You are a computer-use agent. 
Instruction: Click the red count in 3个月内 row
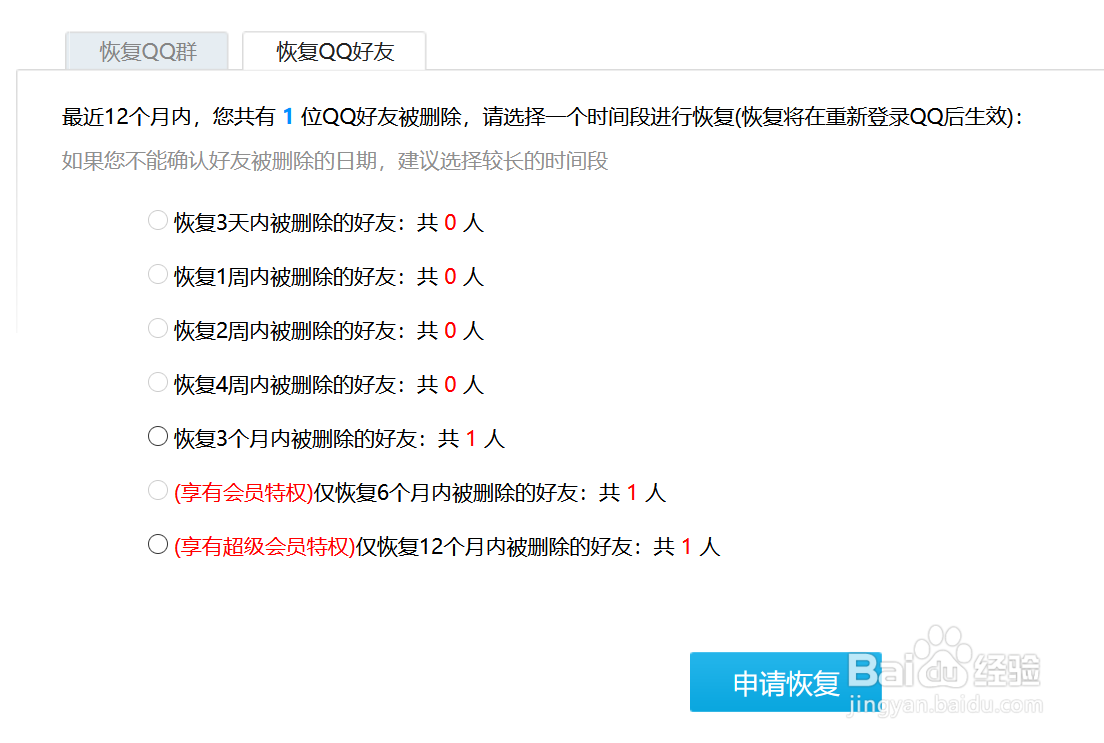click(x=471, y=439)
